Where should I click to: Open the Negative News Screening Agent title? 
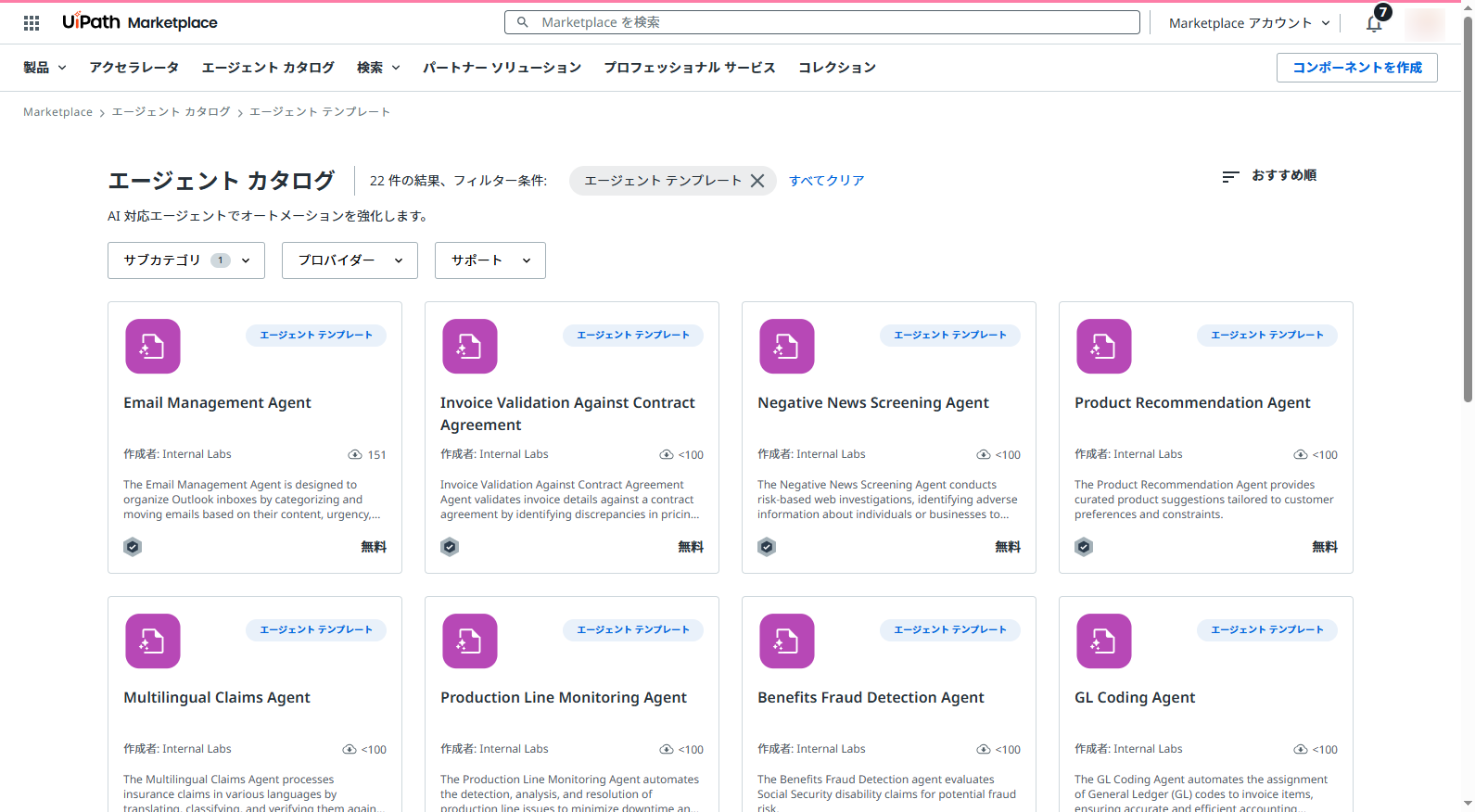(x=873, y=402)
